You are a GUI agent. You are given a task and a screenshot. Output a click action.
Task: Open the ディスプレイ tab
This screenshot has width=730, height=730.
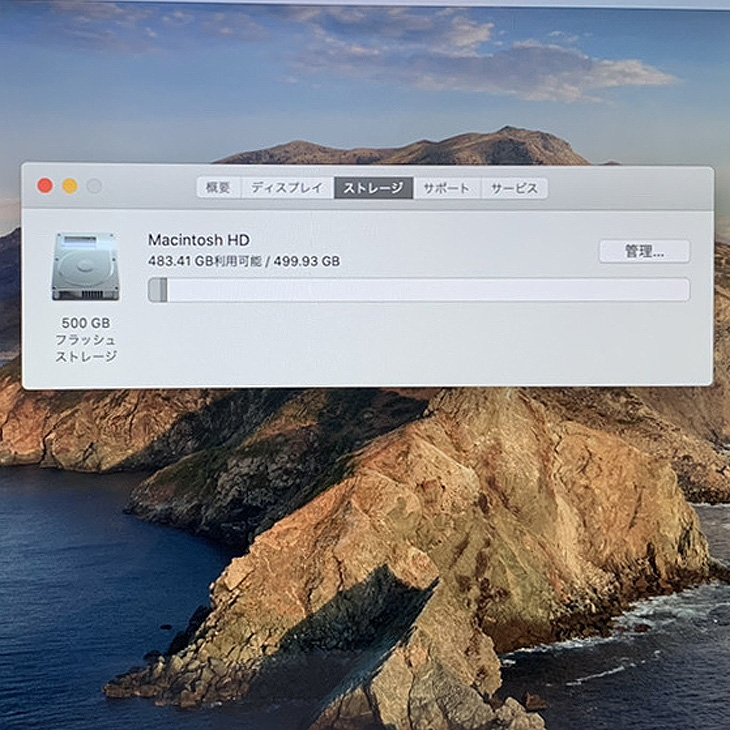pyautogui.click(x=287, y=188)
